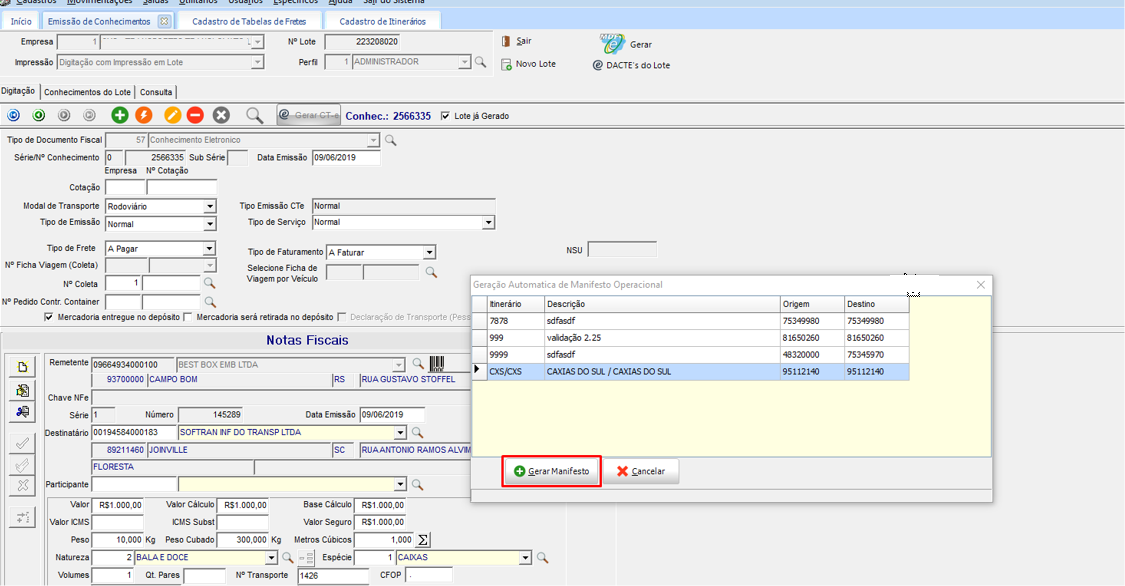Enable 'Mercadoria será retirada no depósito' checkbox

188,317
